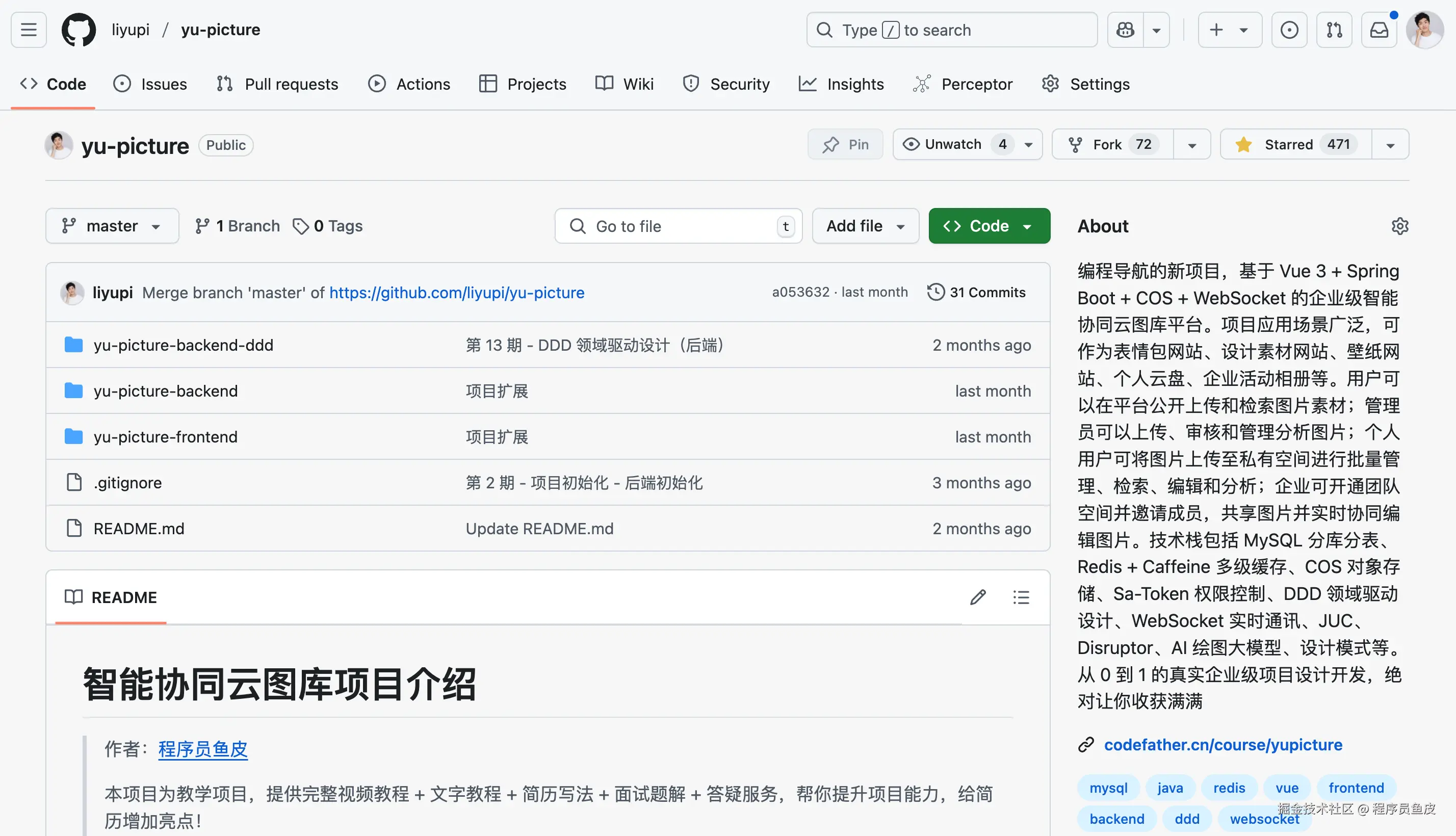Open the Copilot chat icon

point(1125,30)
